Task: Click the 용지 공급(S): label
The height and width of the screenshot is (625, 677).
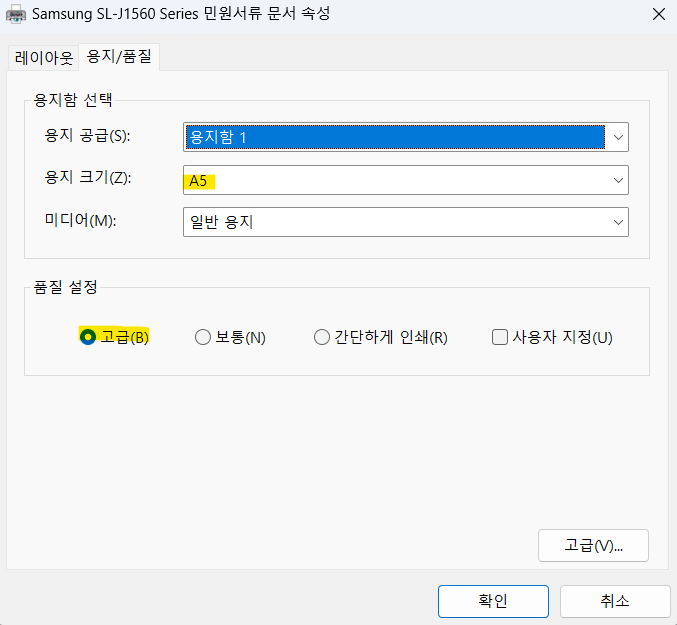Action: (x=87, y=136)
